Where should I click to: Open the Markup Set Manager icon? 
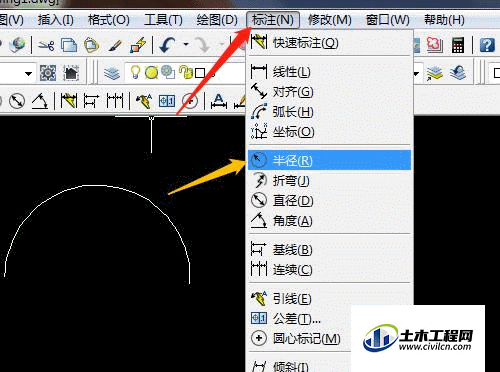point(434,45)
